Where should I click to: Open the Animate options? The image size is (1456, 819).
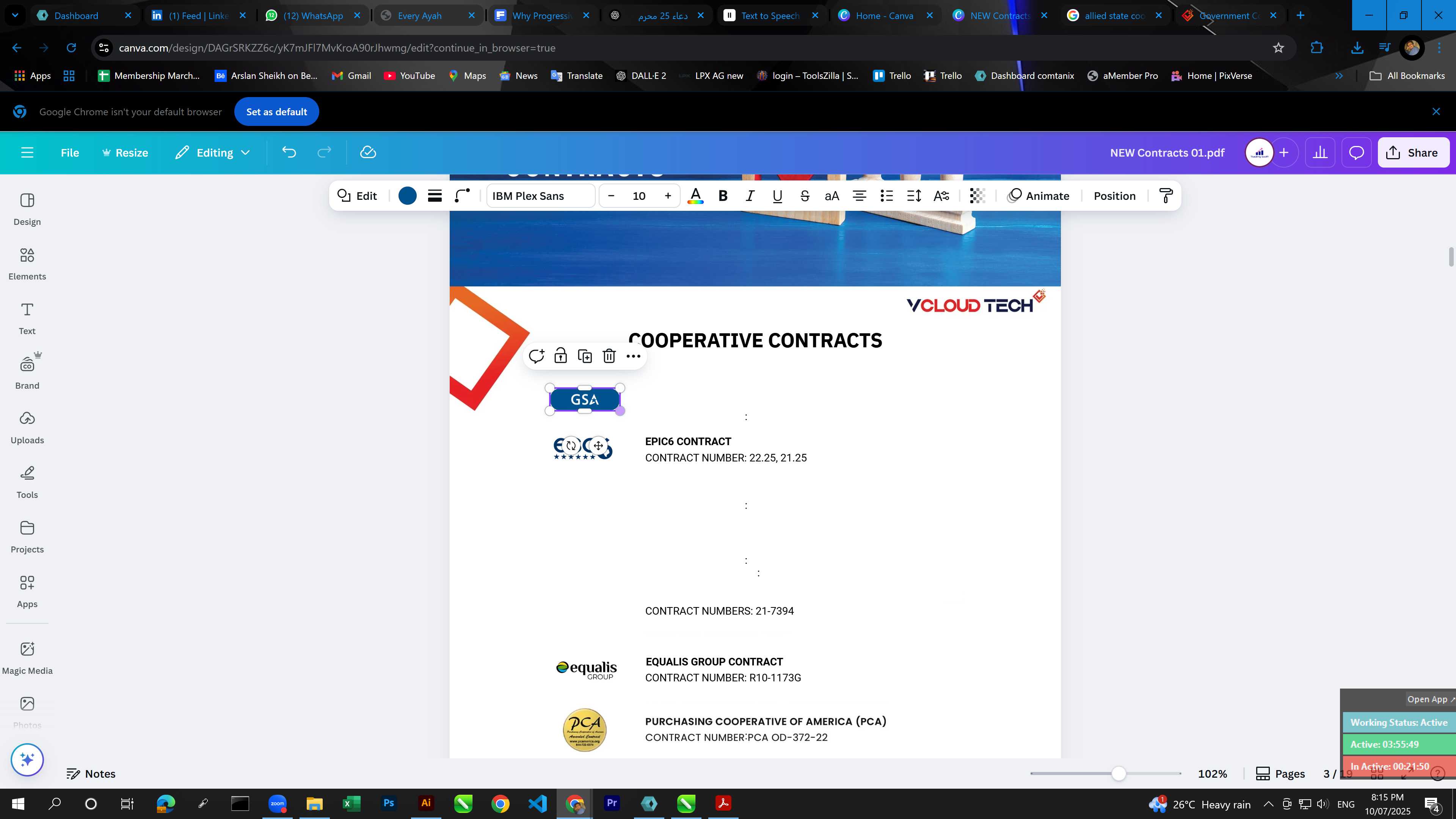(x=1039, y=196)
